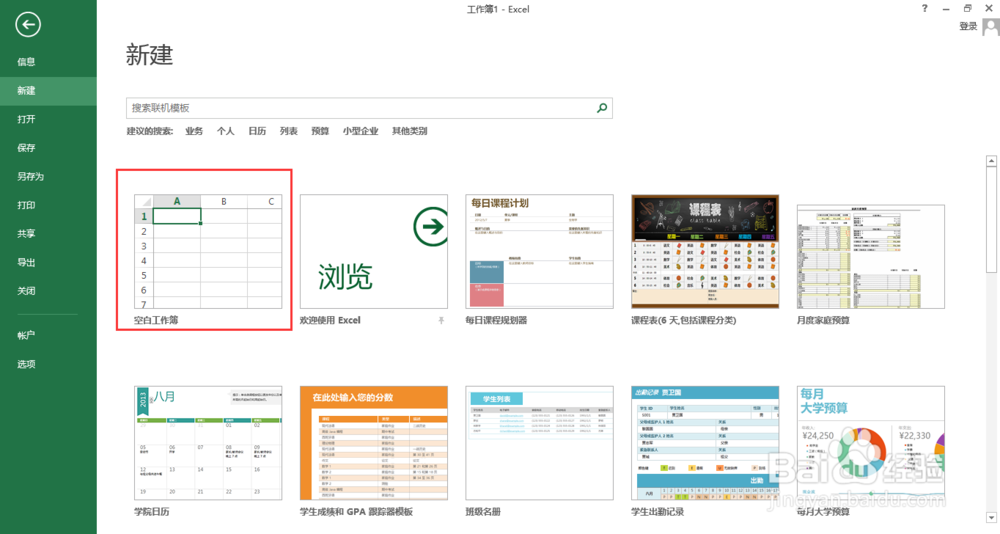The width and height of the screenshot is (1000, 534).
Task: Click the 每日课程规划器 caption text
Action: coord(496,320)
